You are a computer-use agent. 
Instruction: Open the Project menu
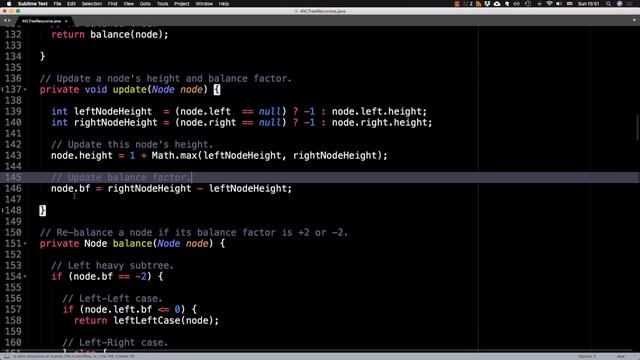point(182,4)
